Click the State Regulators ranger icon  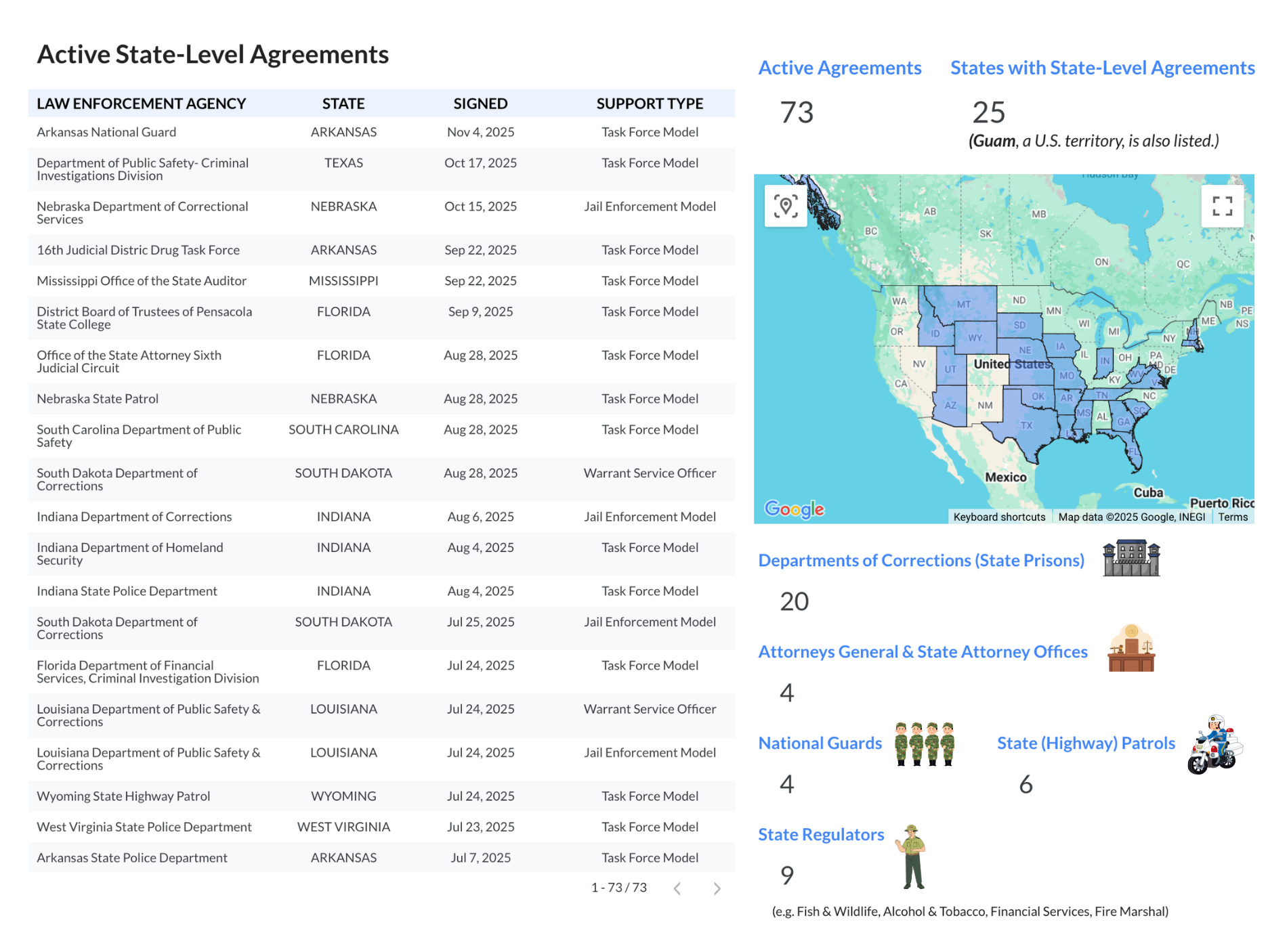[x=912, y=857]
